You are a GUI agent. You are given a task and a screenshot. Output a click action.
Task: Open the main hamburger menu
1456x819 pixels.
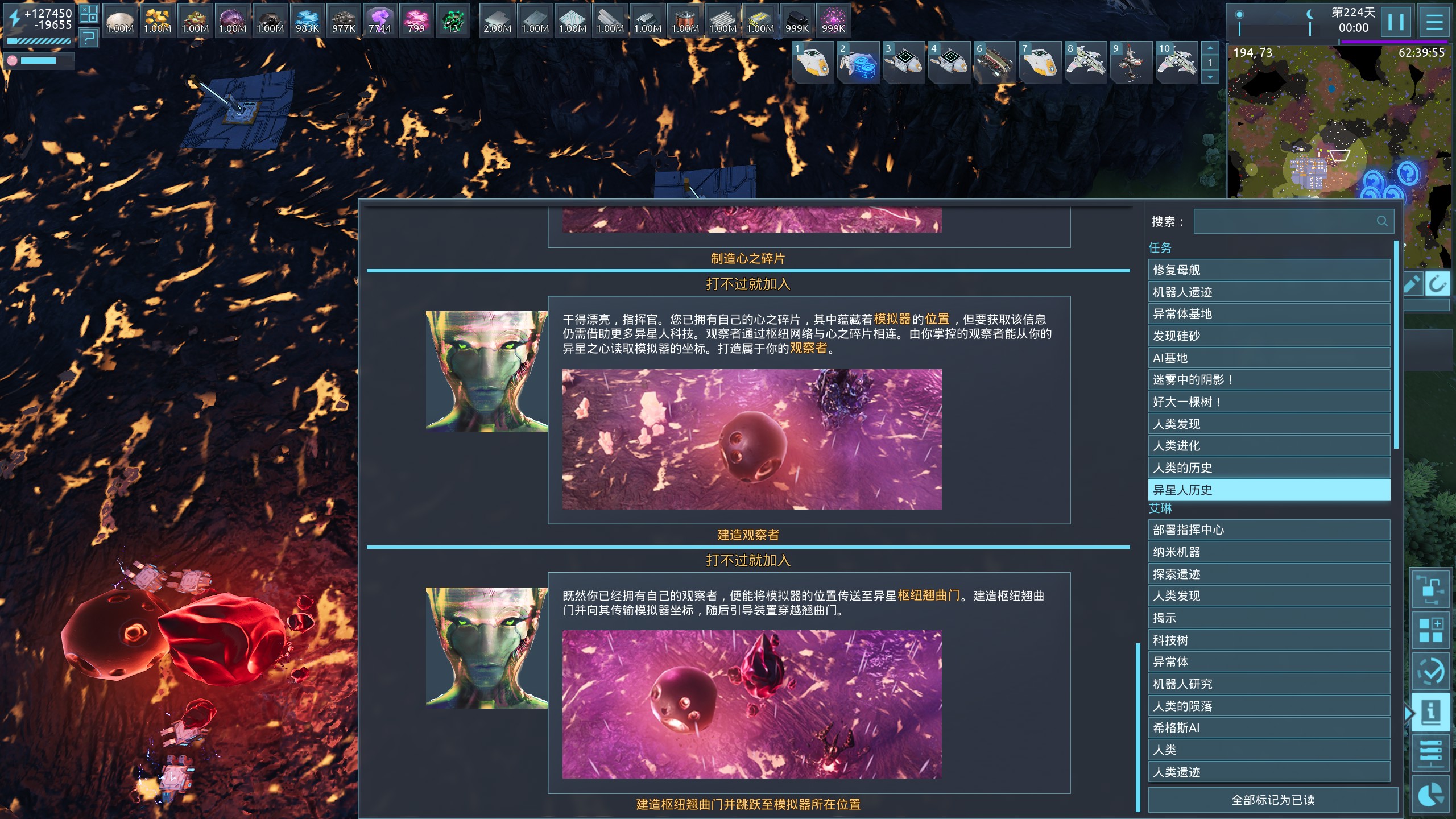(x=1434, y=22)
